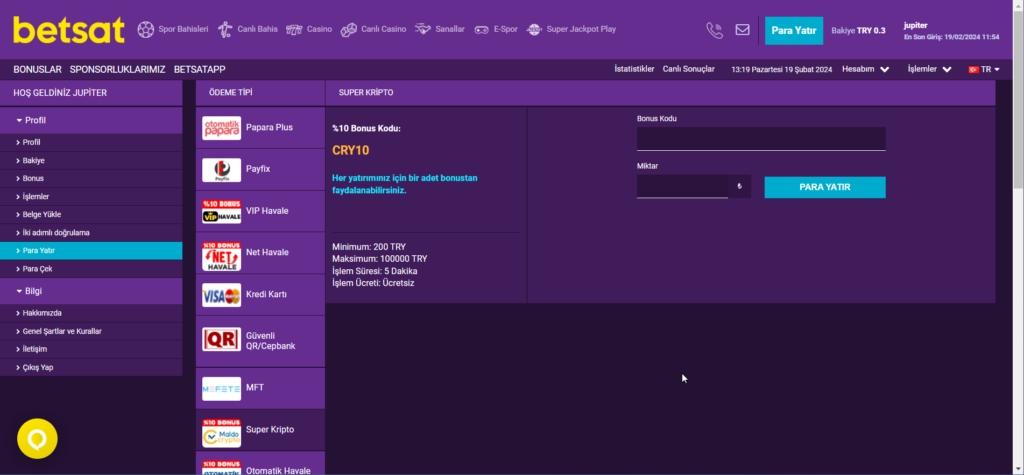Click Minimum: 200 TRY text
Viewport: 1024px width, 475px height.
tap(369, 247)
